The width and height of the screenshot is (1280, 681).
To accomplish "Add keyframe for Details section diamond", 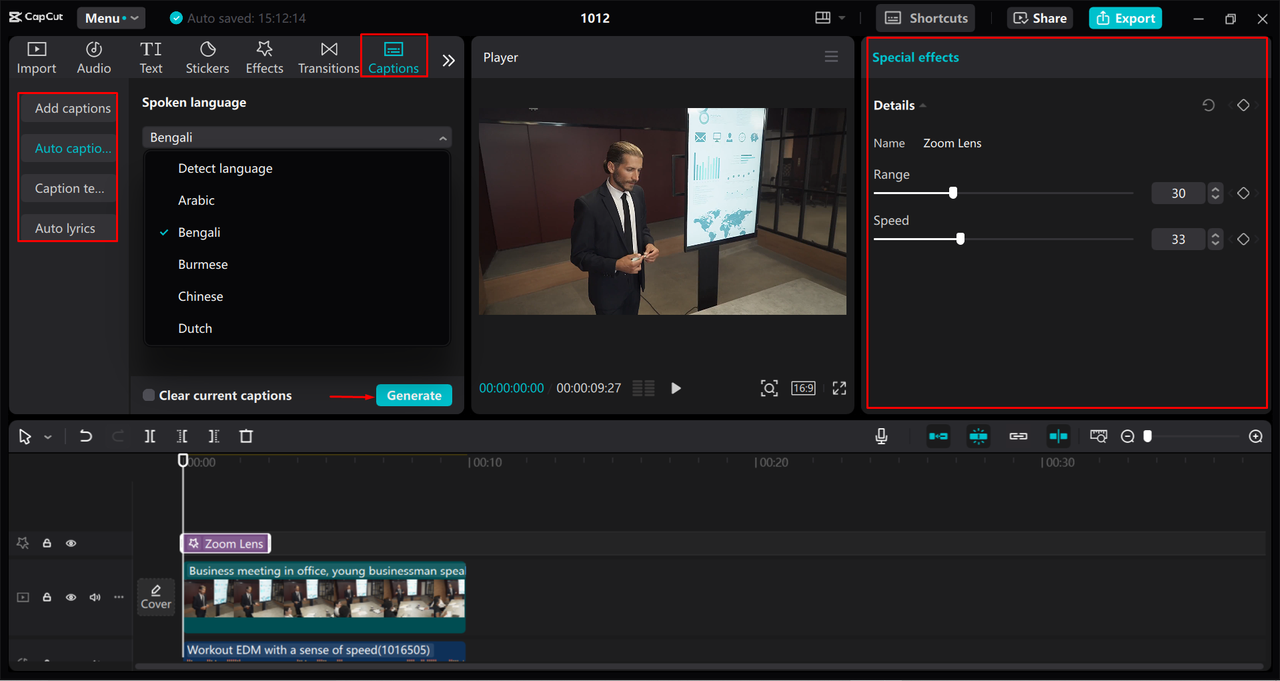I will 1243,105.
